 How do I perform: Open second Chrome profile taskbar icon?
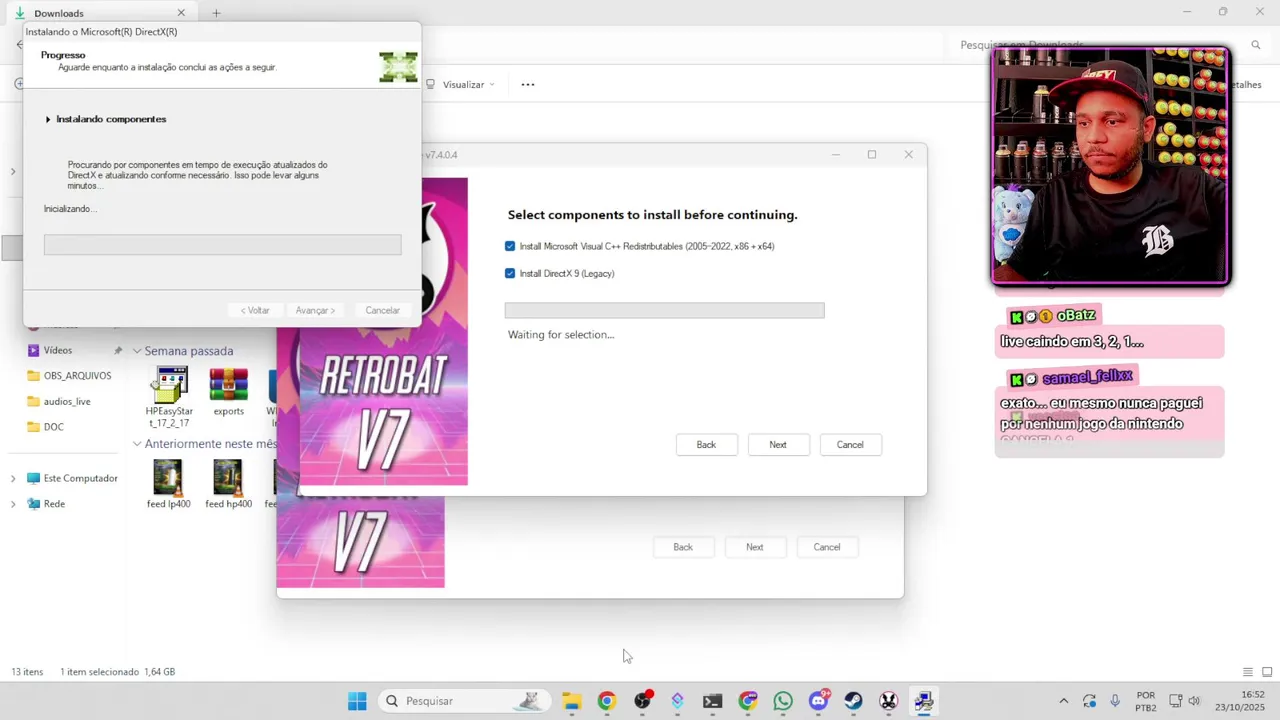pyautogui.click(x=748, y=701)
